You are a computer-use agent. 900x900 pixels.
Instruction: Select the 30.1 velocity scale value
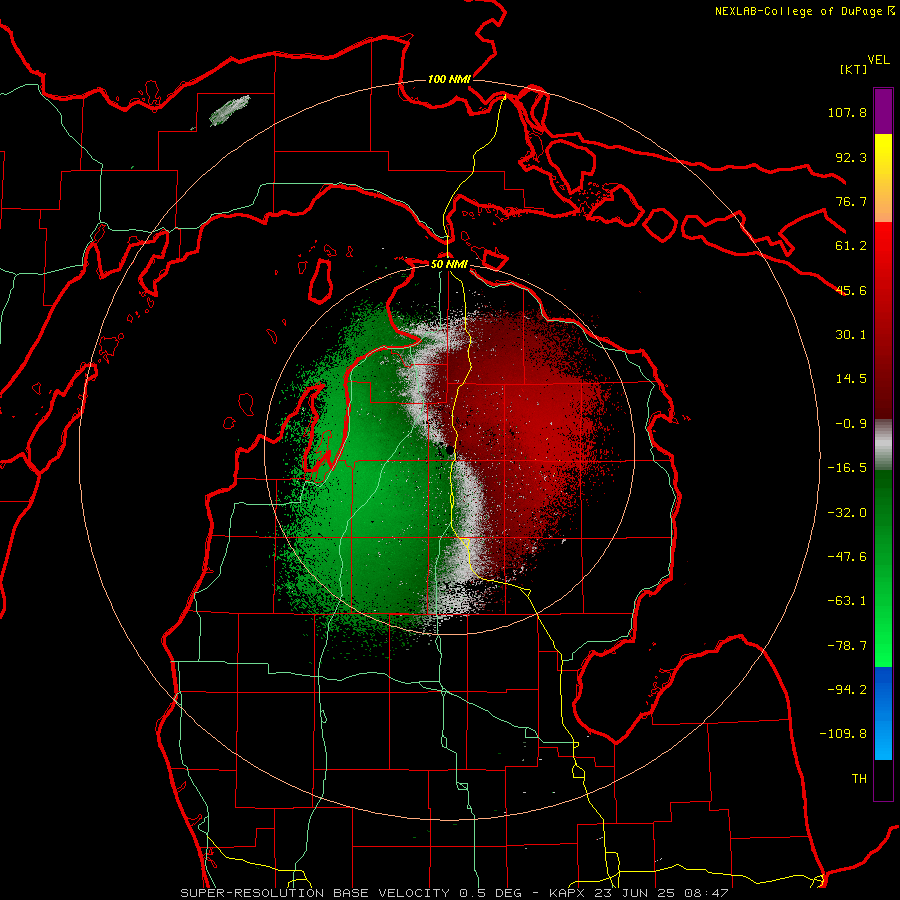click(851, 335)
